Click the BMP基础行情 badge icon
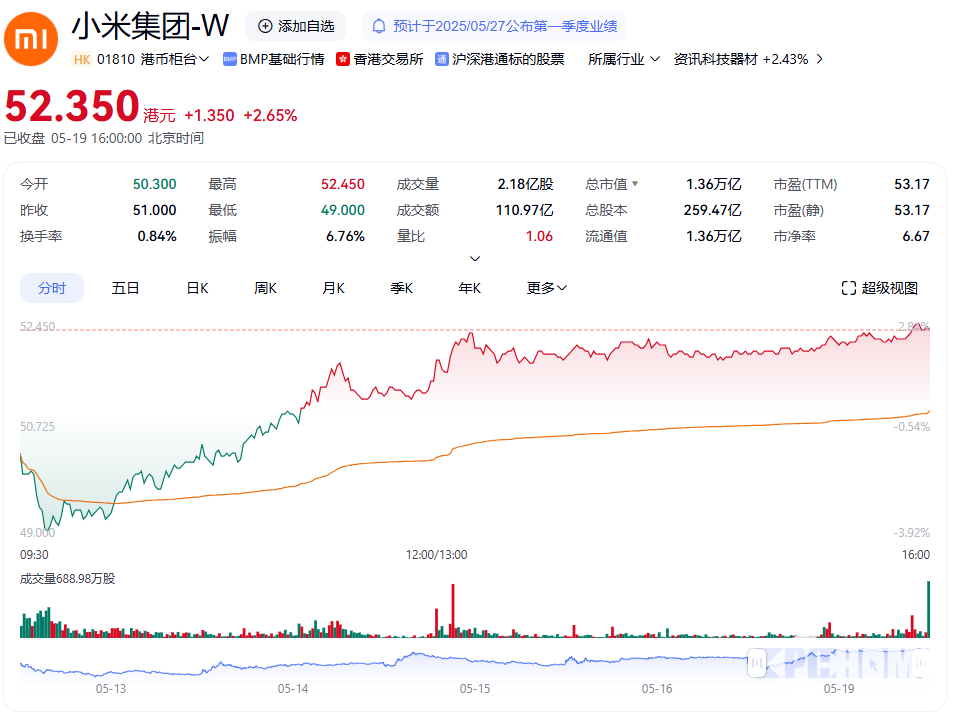This screenshot has height=719, width=953. 229,59
